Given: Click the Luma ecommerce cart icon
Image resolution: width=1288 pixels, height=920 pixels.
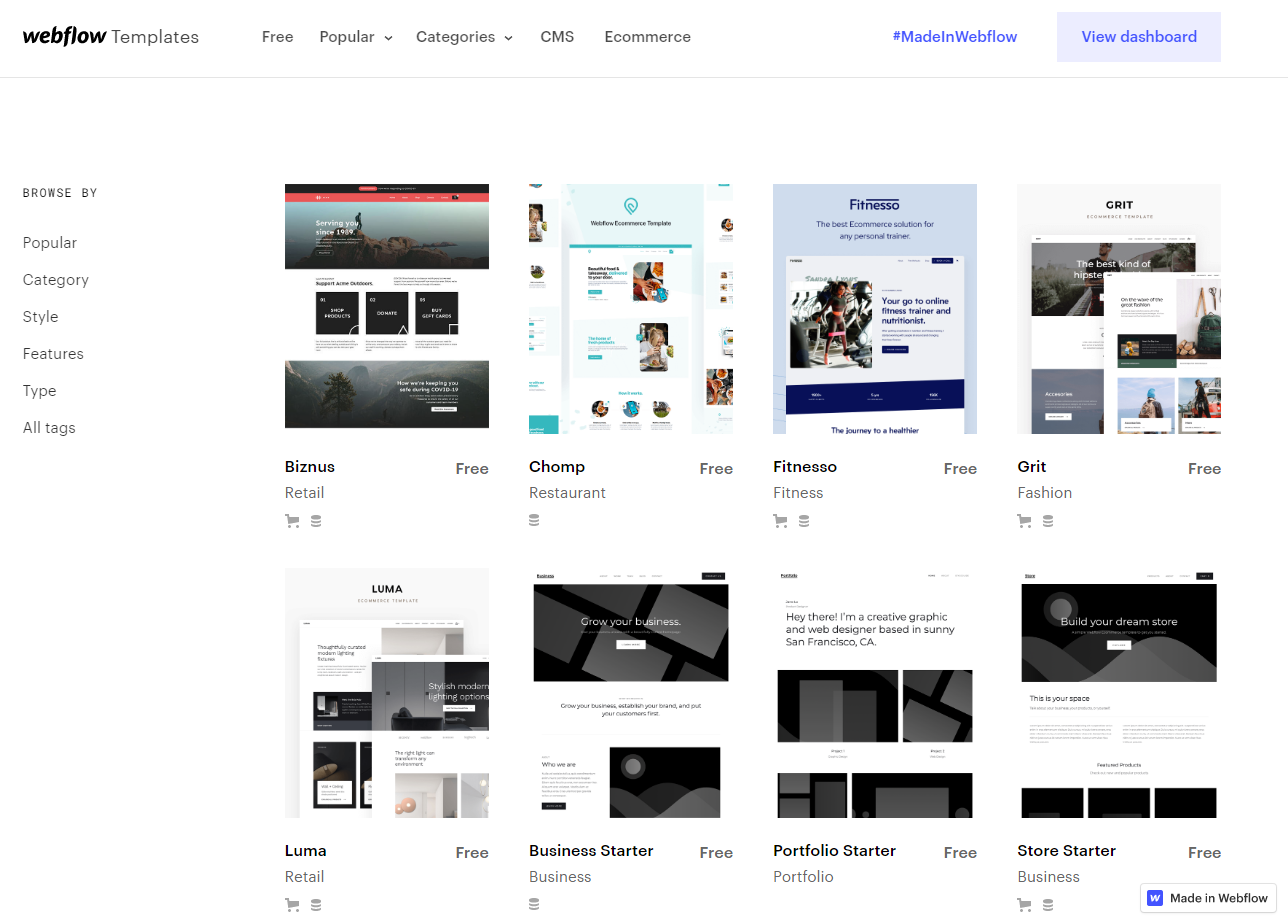Looking at the screenshot, I should pyautogui.click(x=292, y=904).
